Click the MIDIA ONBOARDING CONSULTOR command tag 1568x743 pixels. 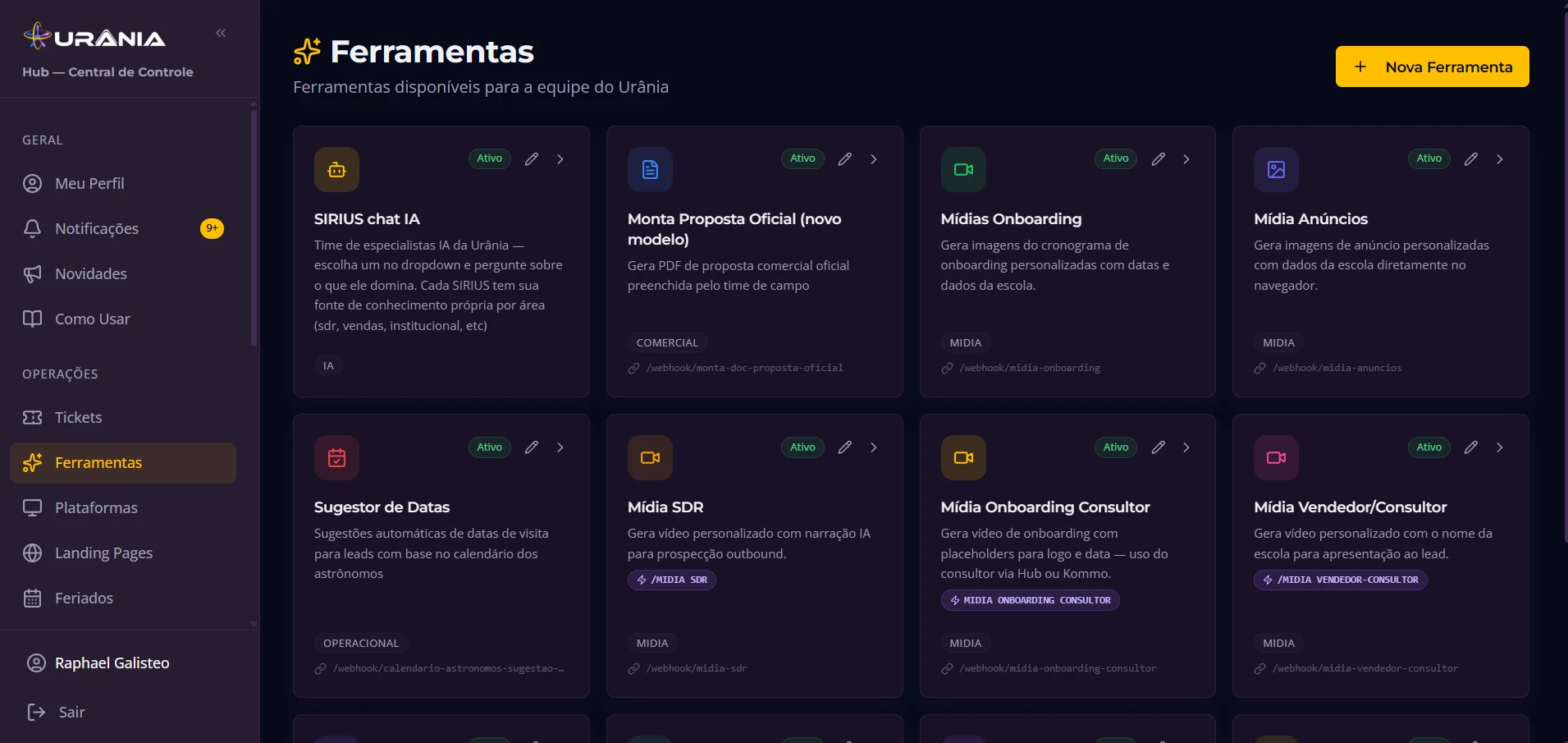click(1030, 600)
